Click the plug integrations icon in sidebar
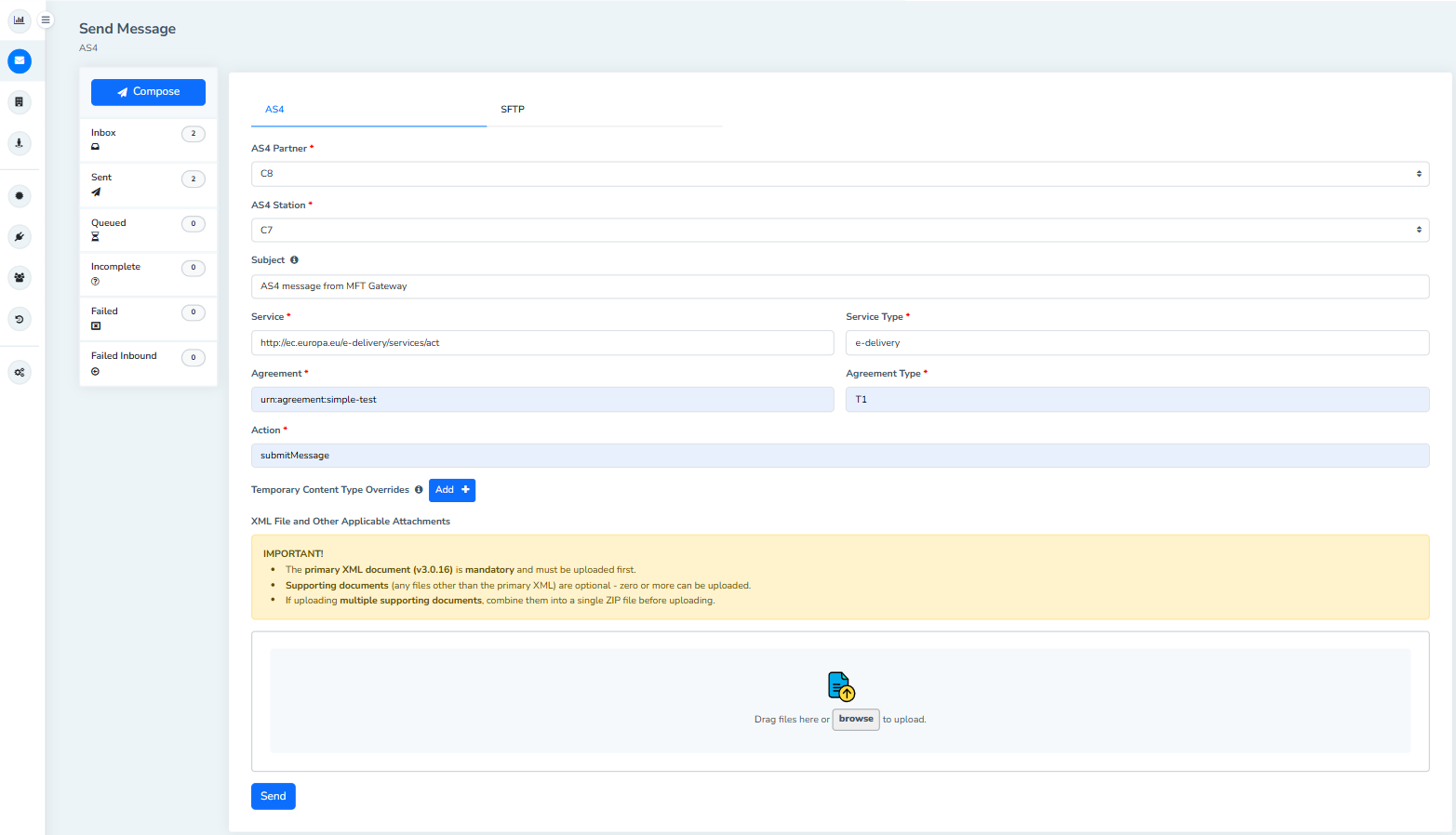 (19, 237)
